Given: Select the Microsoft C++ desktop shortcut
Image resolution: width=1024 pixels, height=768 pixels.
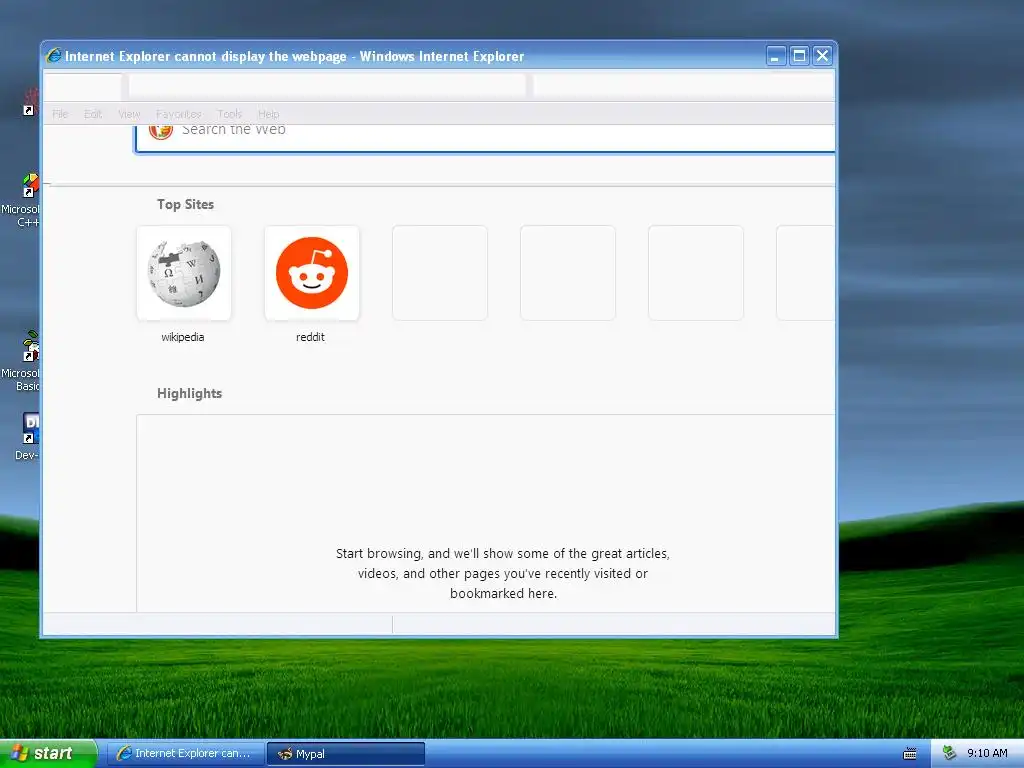Looking at the screenshot, I should [20, 200].
